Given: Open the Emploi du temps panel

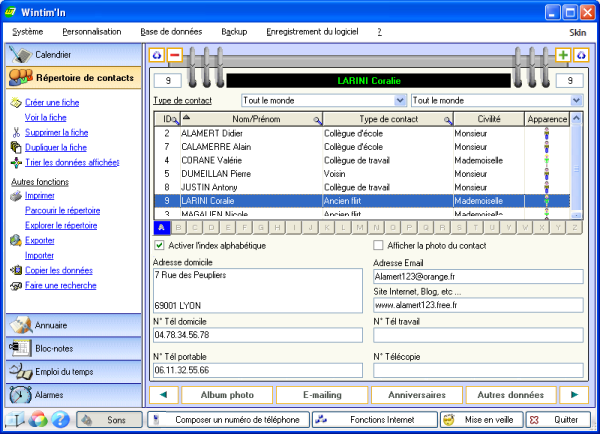Looking at the screenshot, I should coord(73,372).
